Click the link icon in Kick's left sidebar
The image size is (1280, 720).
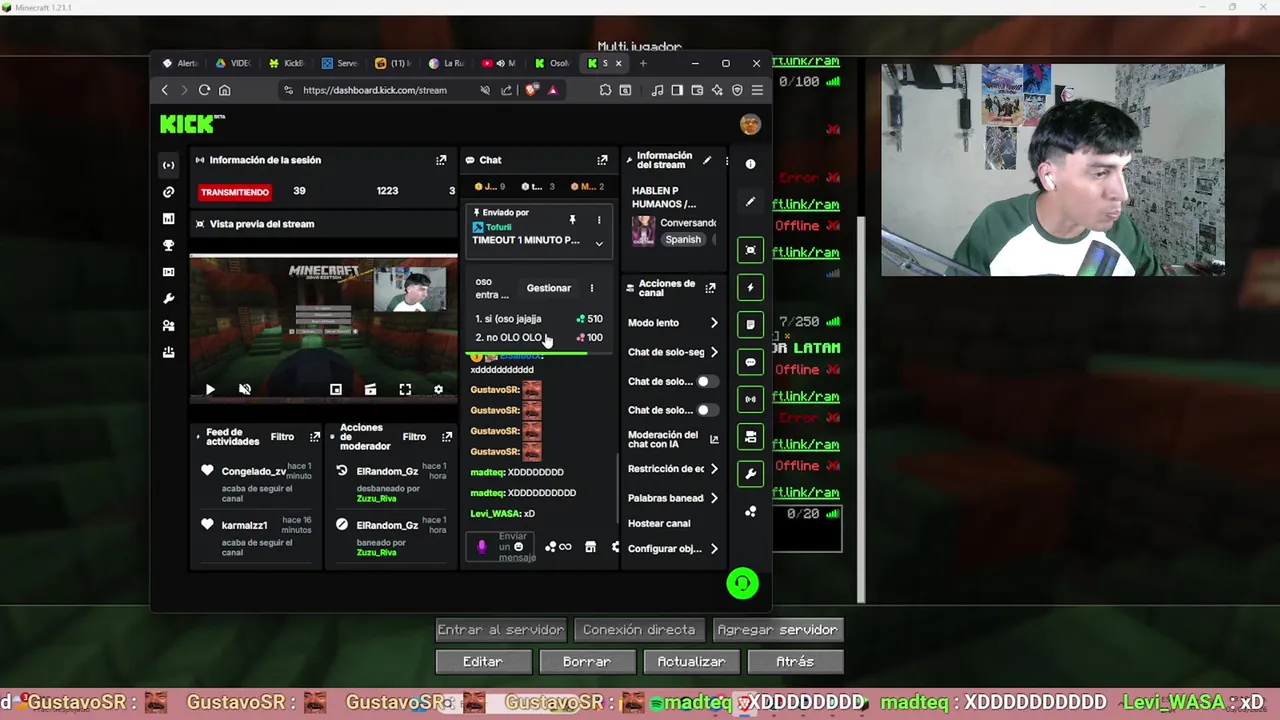point(168,192)
